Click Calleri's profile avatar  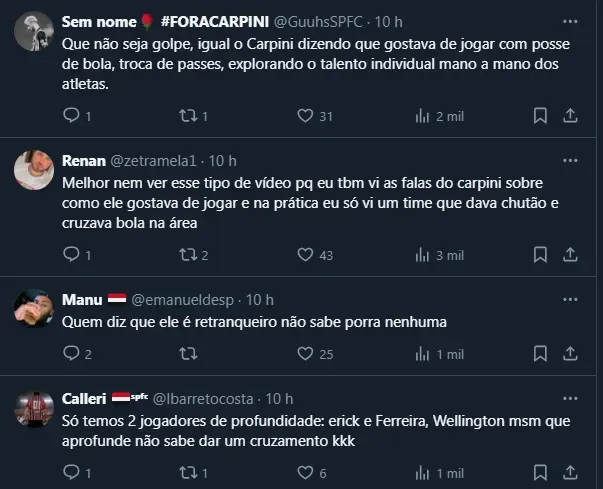pyautogui.click(x=33, y=410)
